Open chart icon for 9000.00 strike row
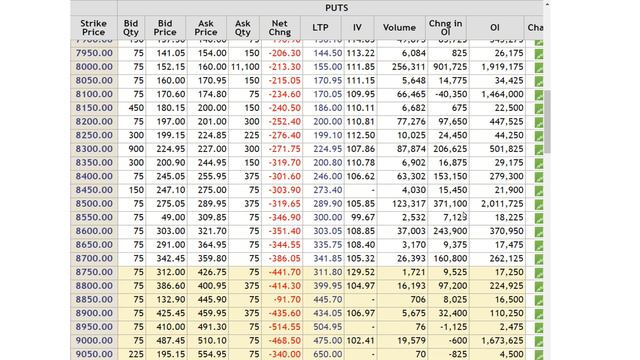 539,341
